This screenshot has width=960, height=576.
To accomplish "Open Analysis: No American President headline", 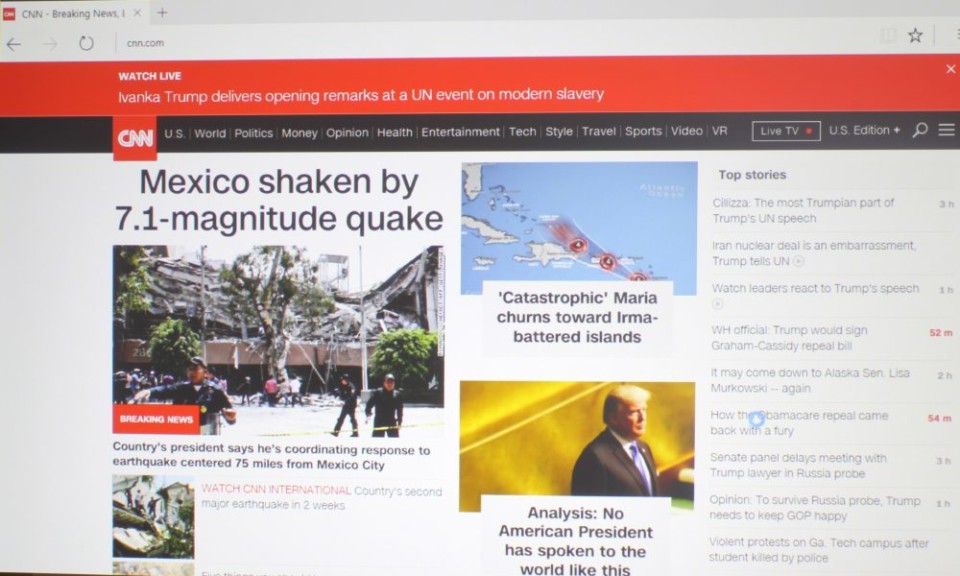I will [x=576, y=542].
